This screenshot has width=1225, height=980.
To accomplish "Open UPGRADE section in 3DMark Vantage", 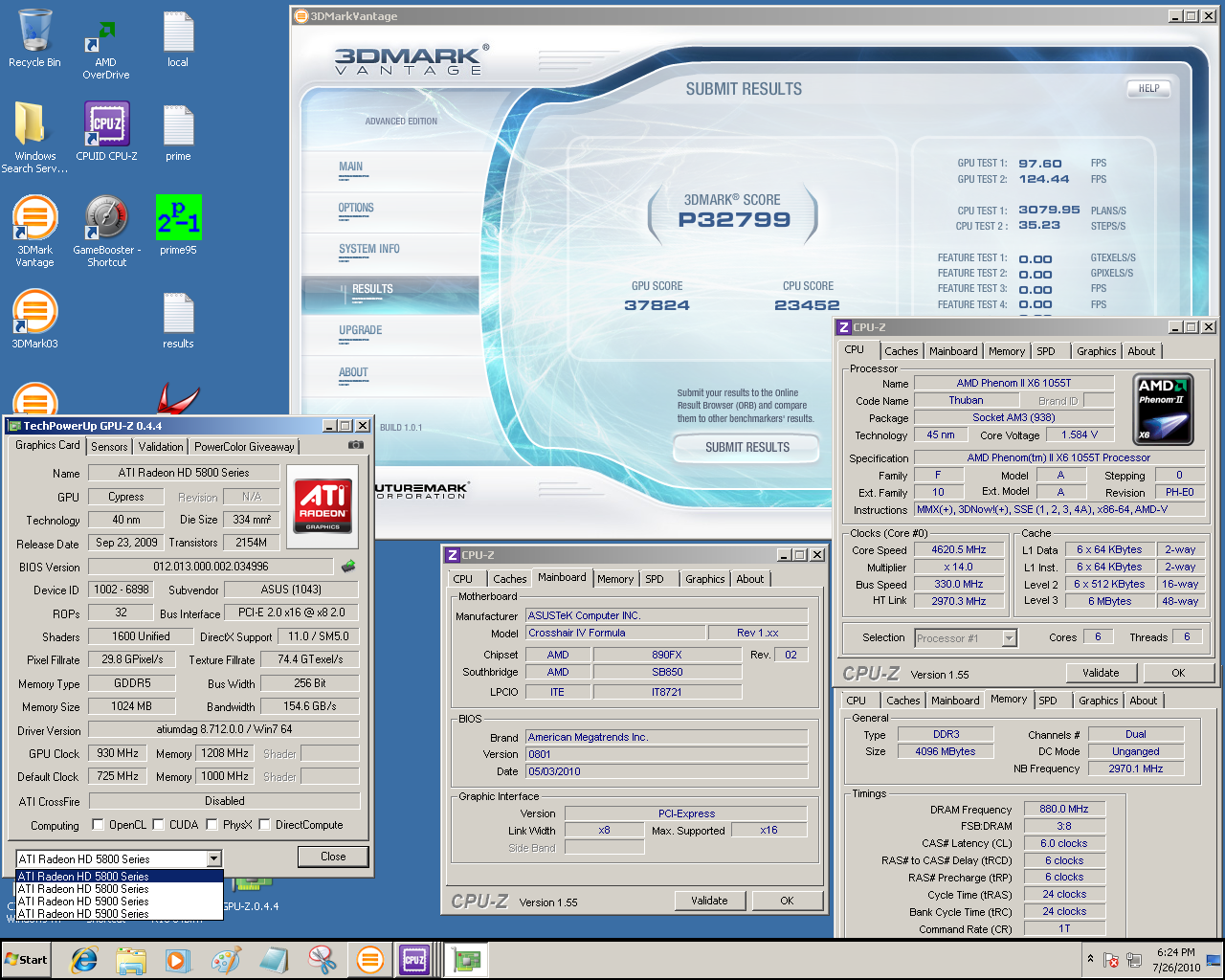I will (360, 331).
